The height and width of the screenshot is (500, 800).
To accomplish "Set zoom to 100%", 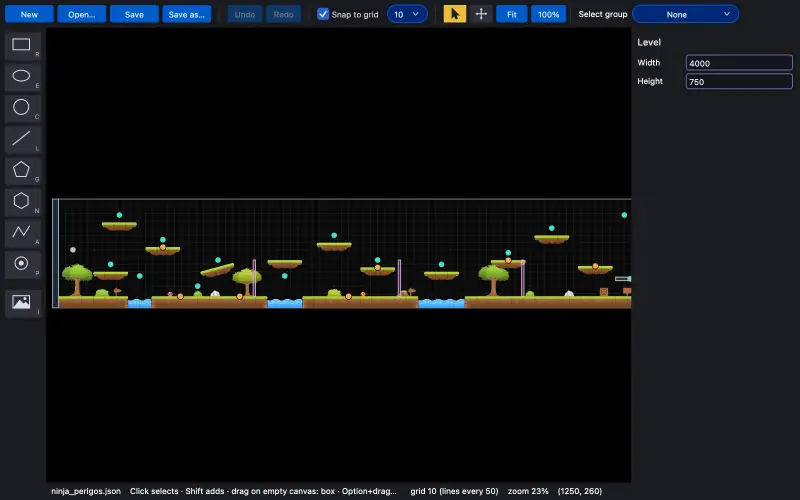I will point(548,14).
